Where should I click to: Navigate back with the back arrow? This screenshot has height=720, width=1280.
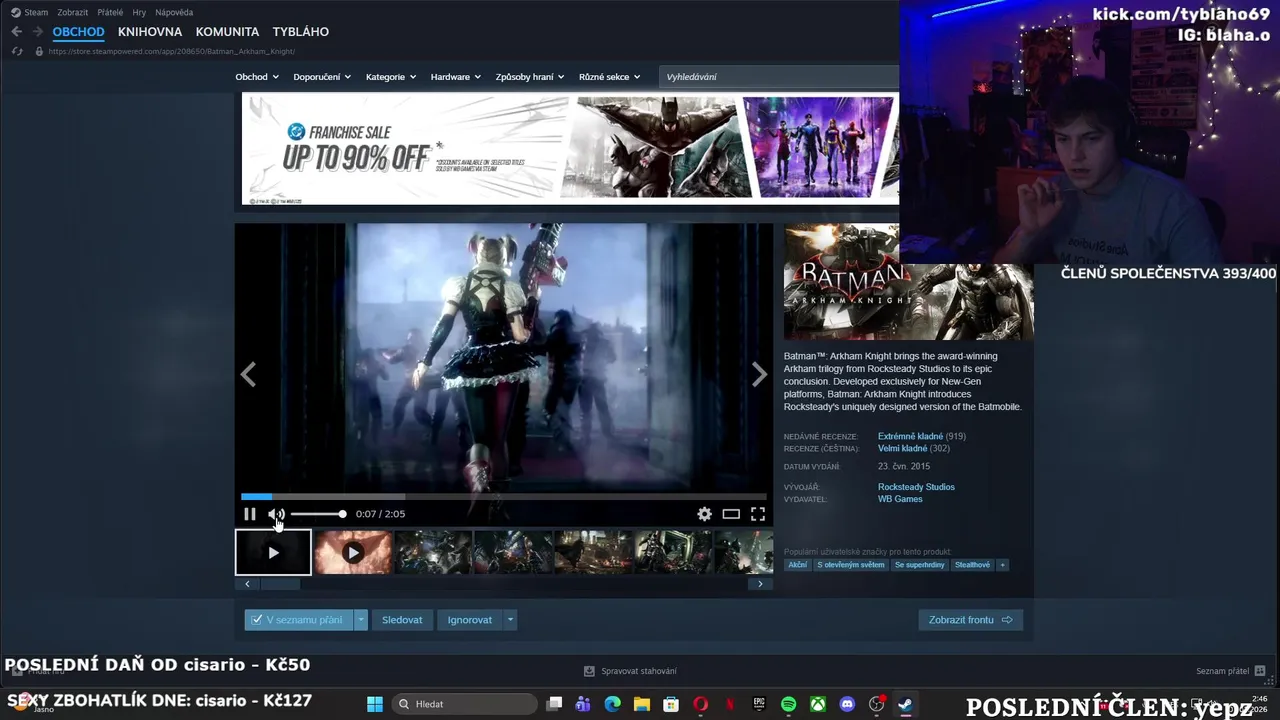[x=16, y=32]
